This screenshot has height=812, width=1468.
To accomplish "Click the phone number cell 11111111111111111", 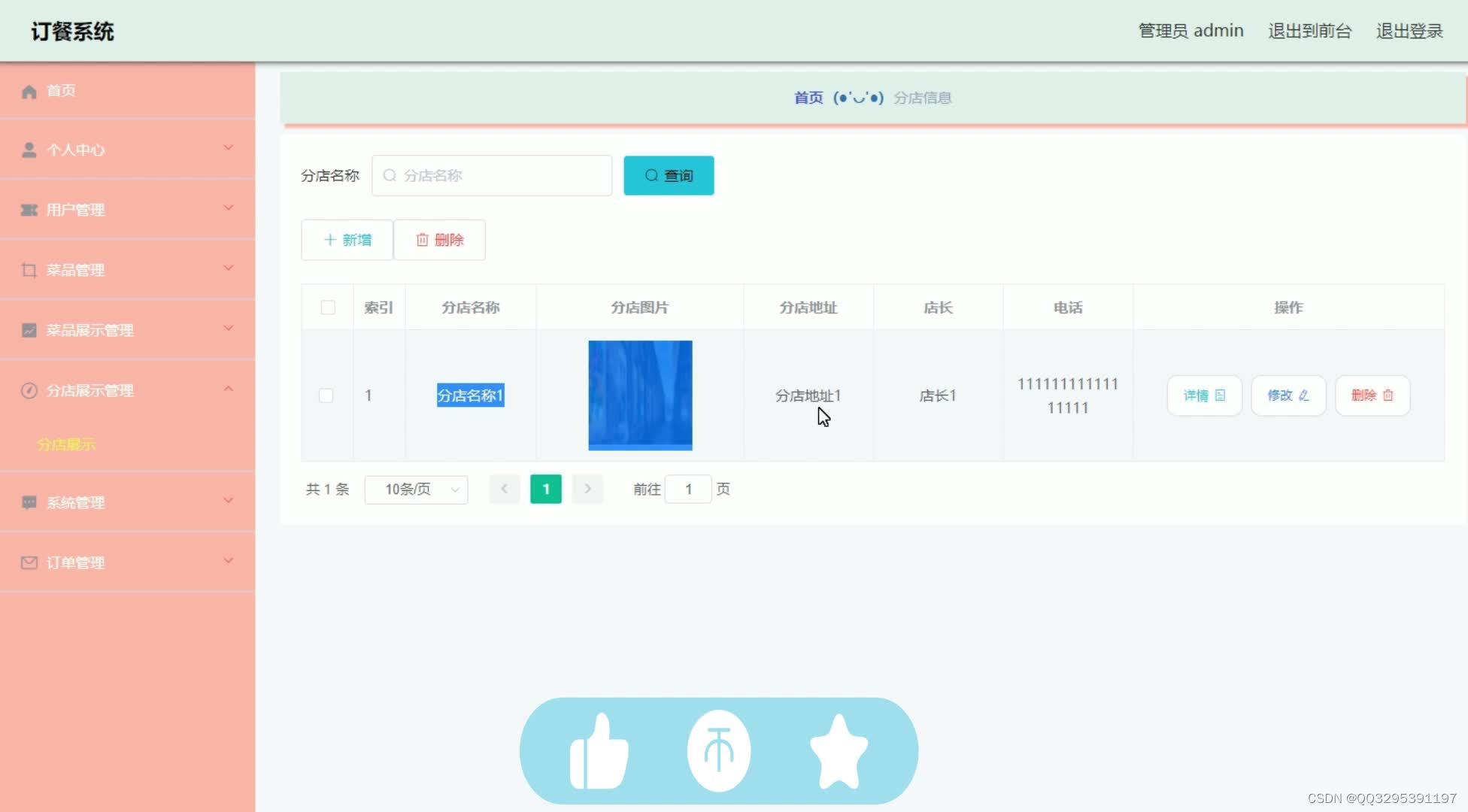I will click(1068, 395).
